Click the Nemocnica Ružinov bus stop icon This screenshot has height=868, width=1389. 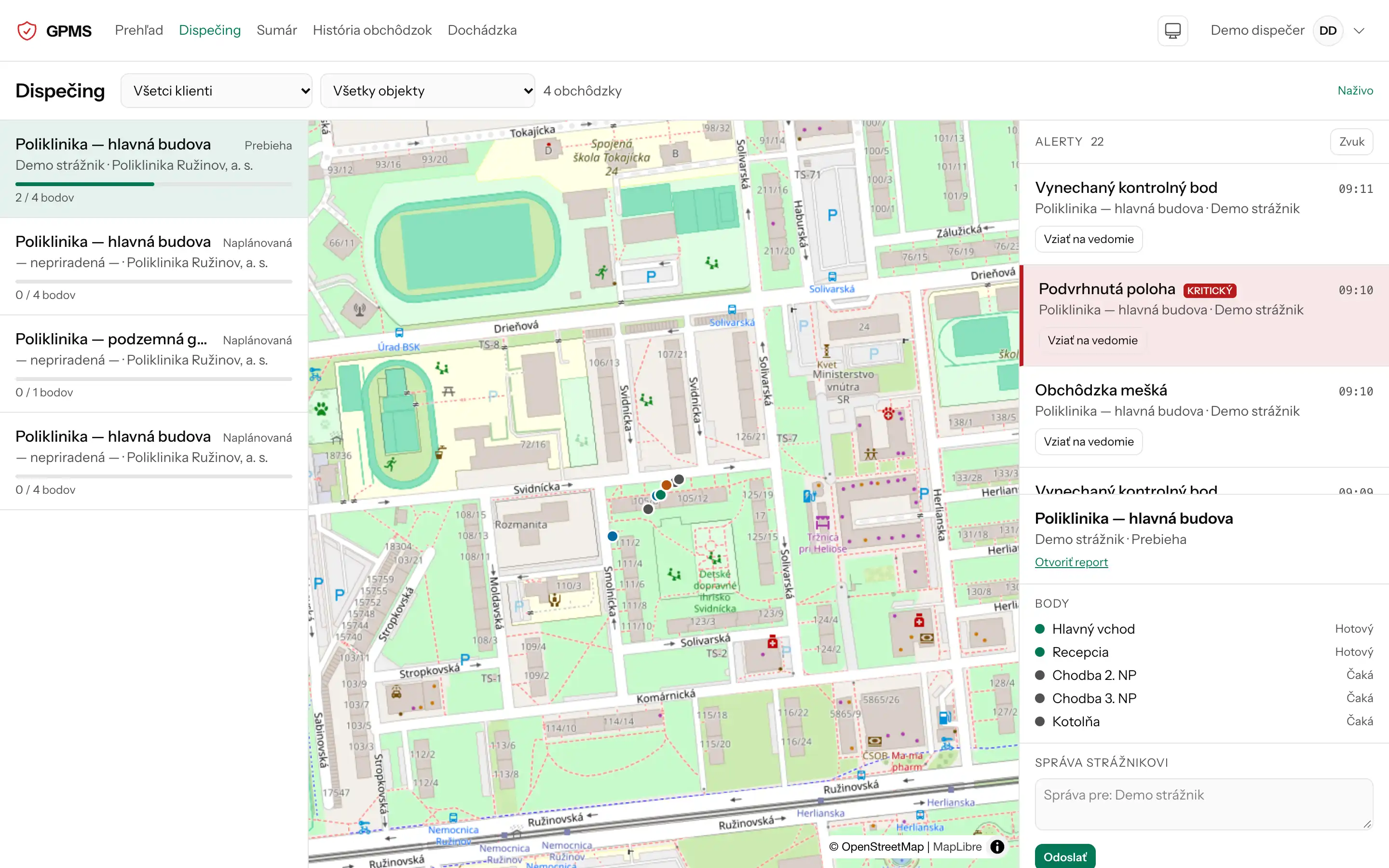coord(453,817)
